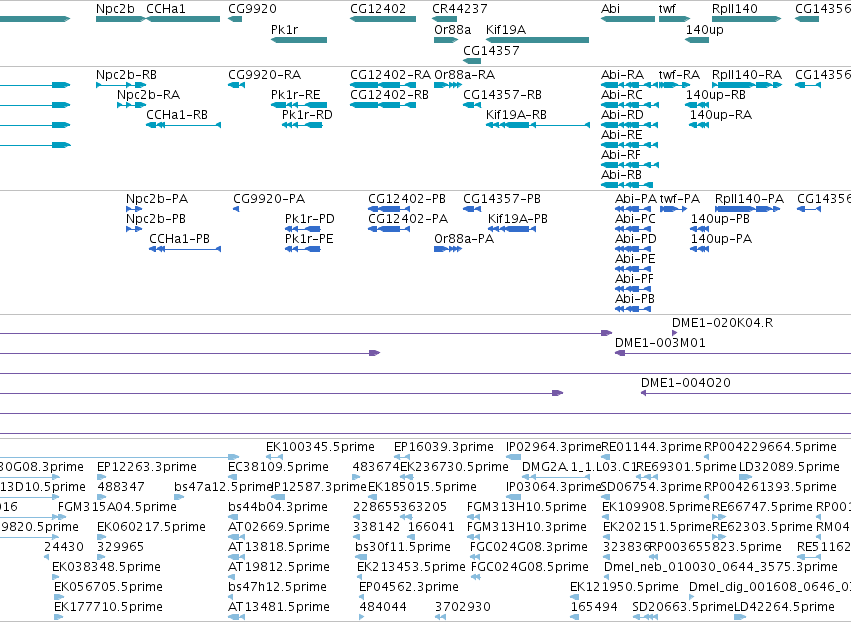Click clone DME1-004O20
The width and height of the screenshot is (851, 622).
746,393
